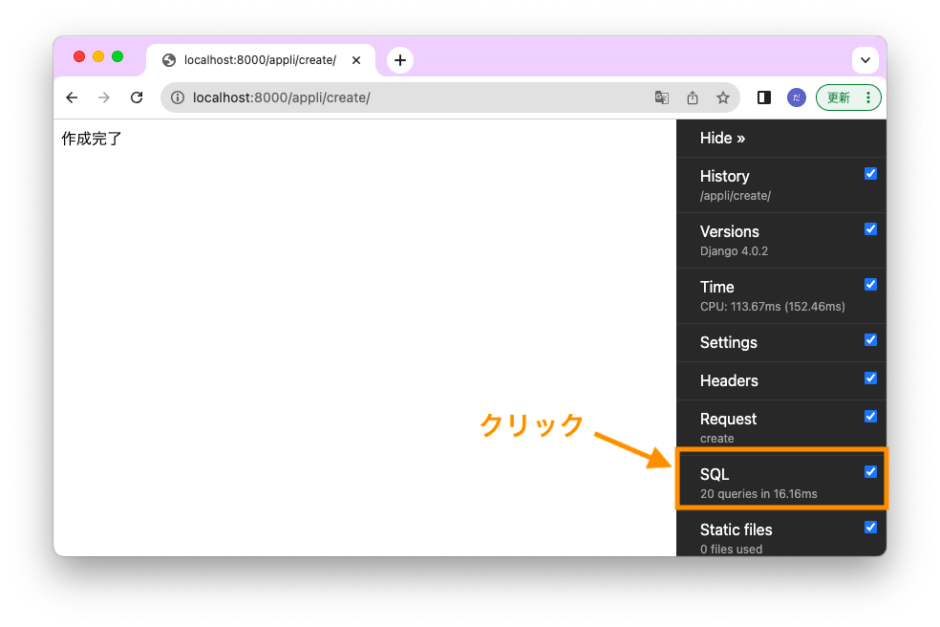Click the forward navigation arrow
This screenshot has width=940, height=627.
[104, 97]
